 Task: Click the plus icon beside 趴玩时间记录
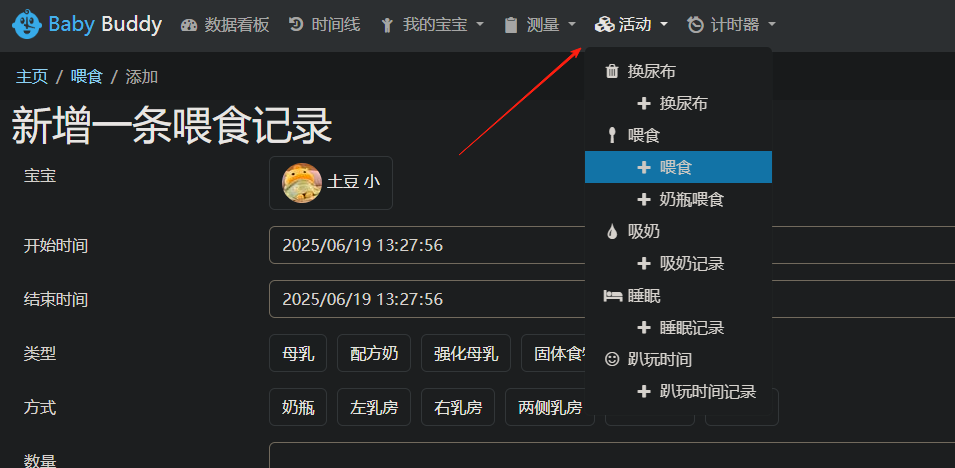coord(644,391)
